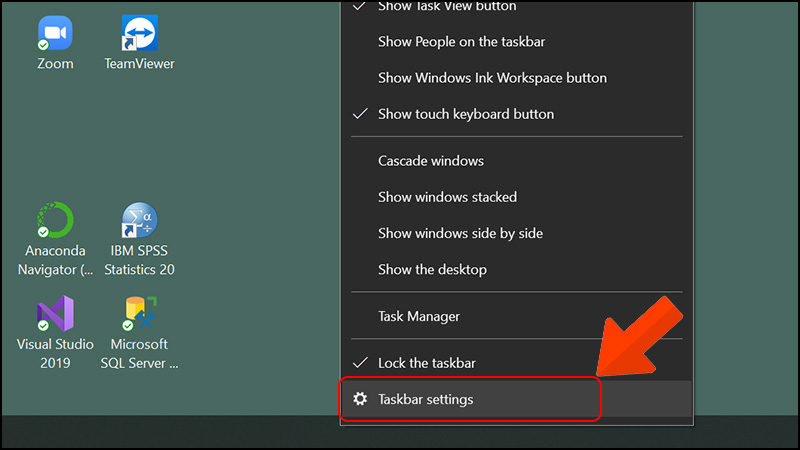This screenshot has width=800, height=450.
Task: Click the gear icon beside Taskbar settings
Action: click(x=359, y=399)
